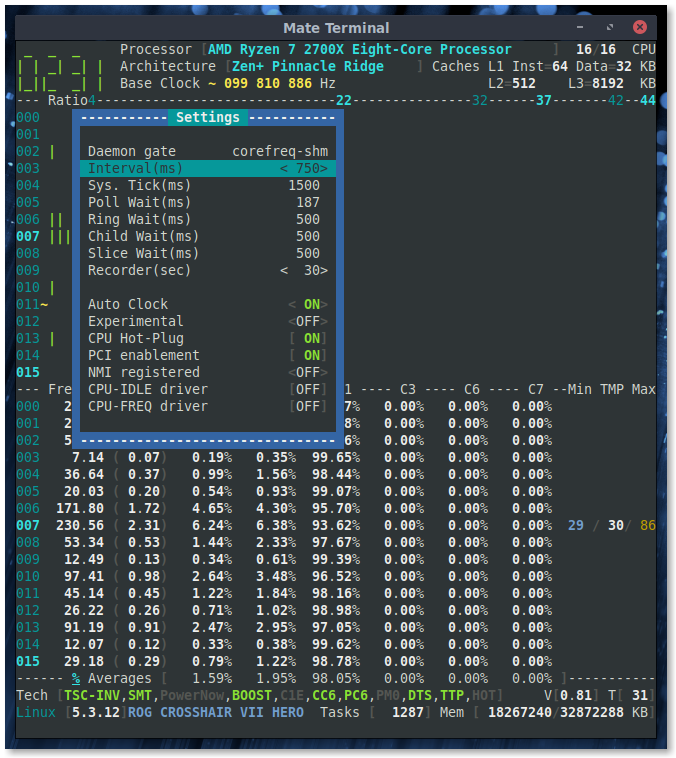Click frequency 171.80 for core 006
Image resolution: width=676 pixels, height=758 pixels.
click(x=80, y=509)
